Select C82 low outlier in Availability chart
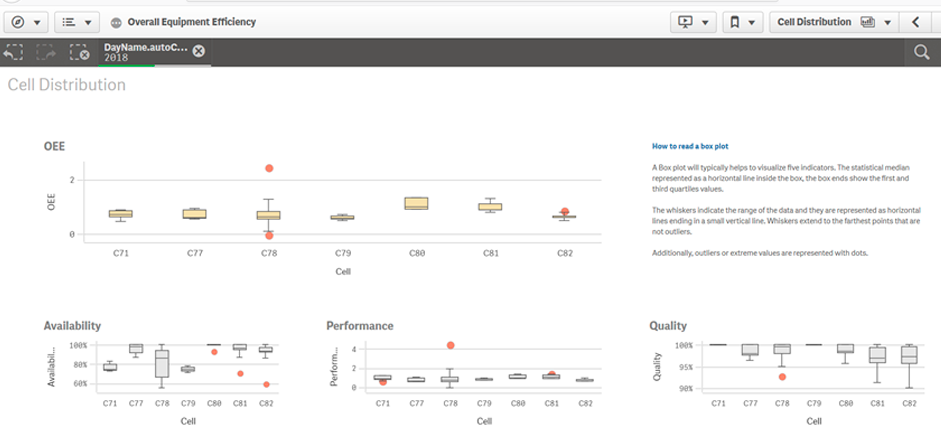Screen dimensions: 941x440 [x=266, y=384]
